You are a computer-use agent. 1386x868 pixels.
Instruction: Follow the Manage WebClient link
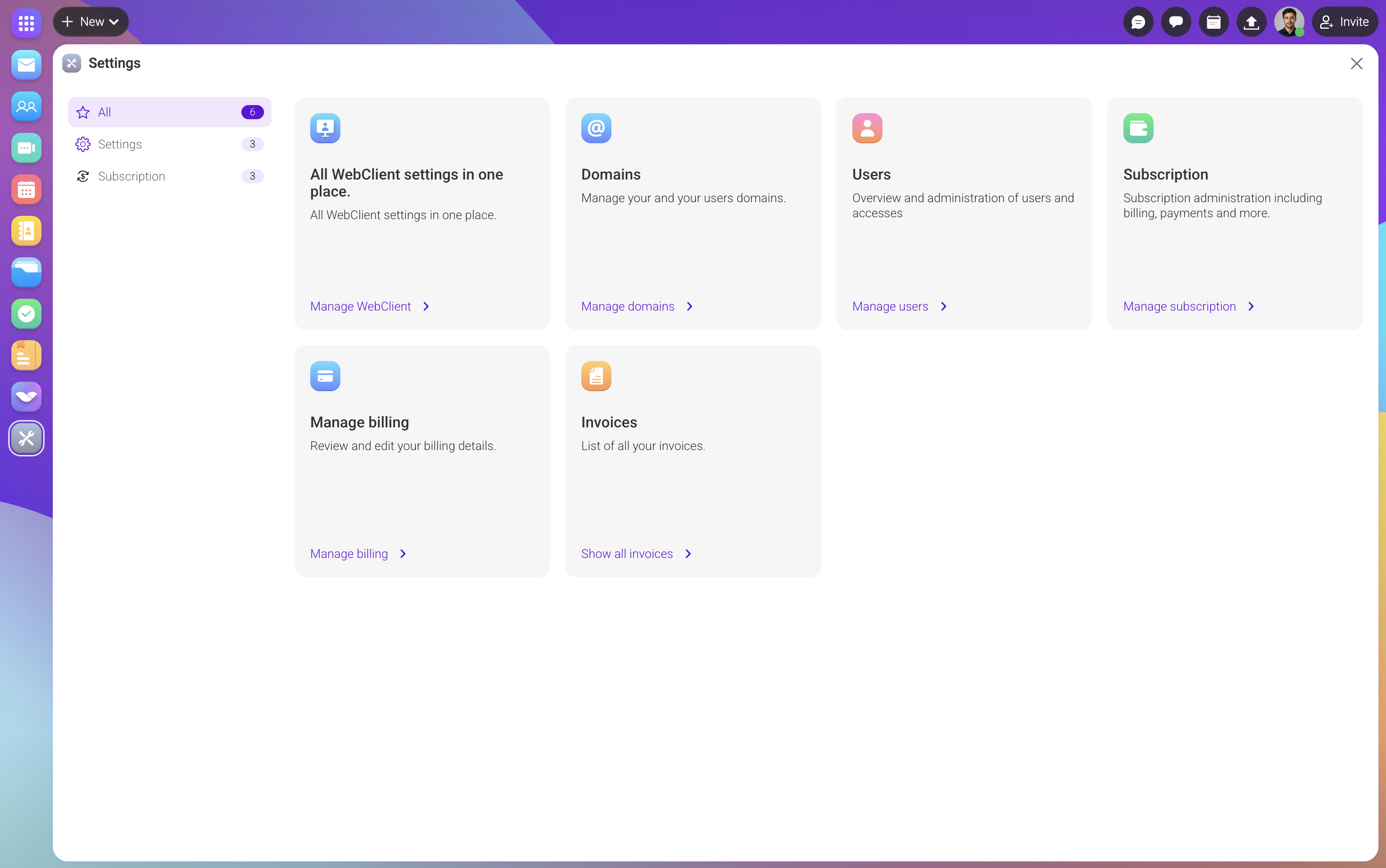click(x=361, y=307)
